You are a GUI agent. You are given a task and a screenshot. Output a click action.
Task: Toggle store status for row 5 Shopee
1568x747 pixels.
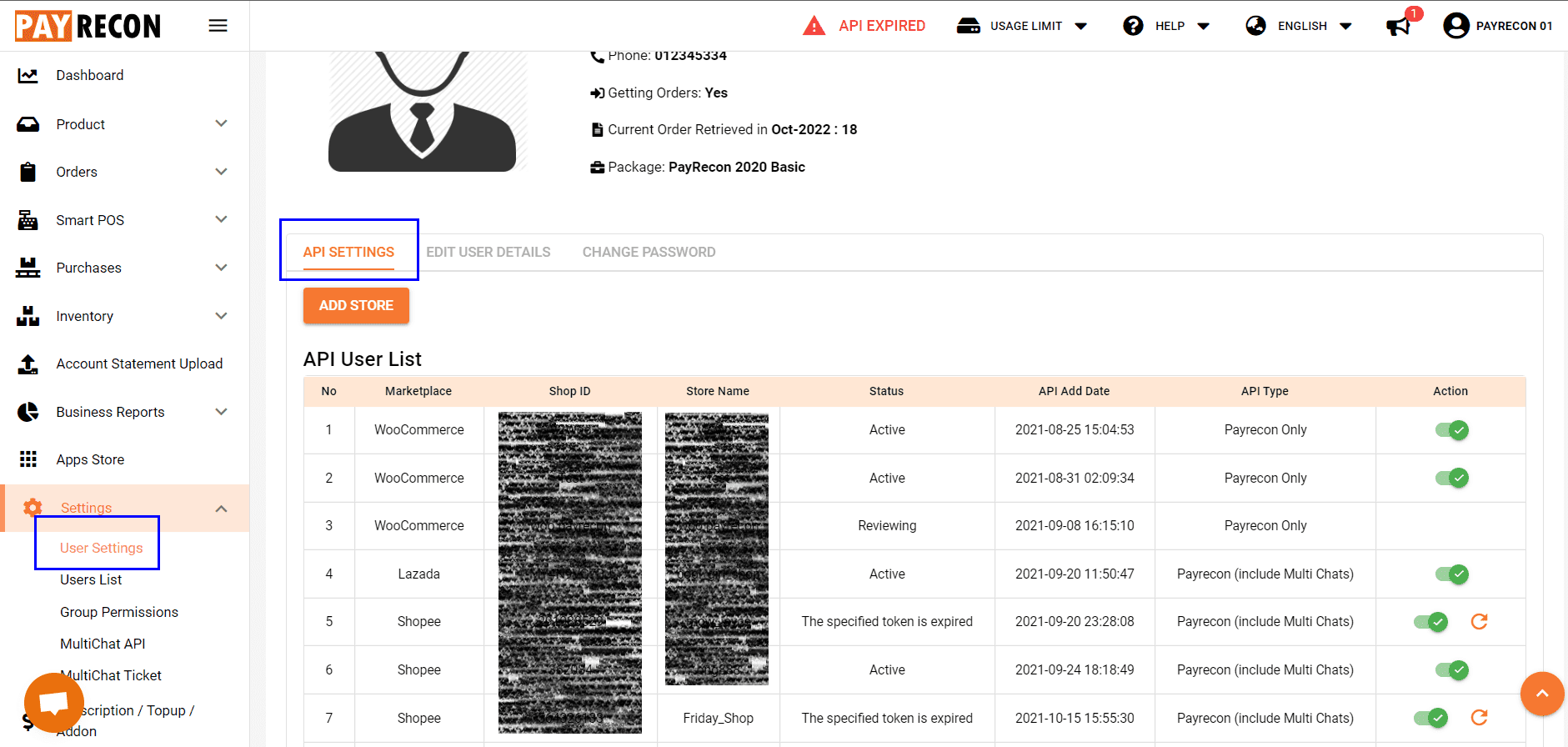1430,622
